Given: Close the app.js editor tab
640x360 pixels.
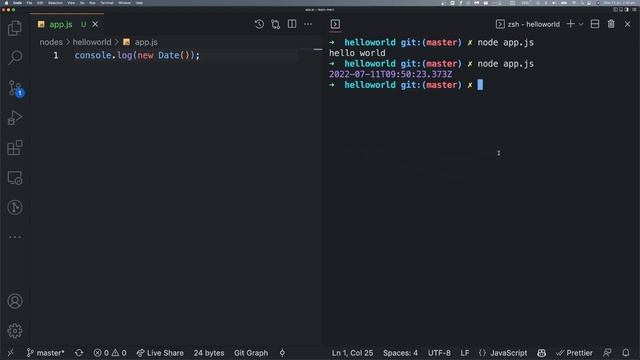Looking at the screenshot, I should [x=95, y=24].
